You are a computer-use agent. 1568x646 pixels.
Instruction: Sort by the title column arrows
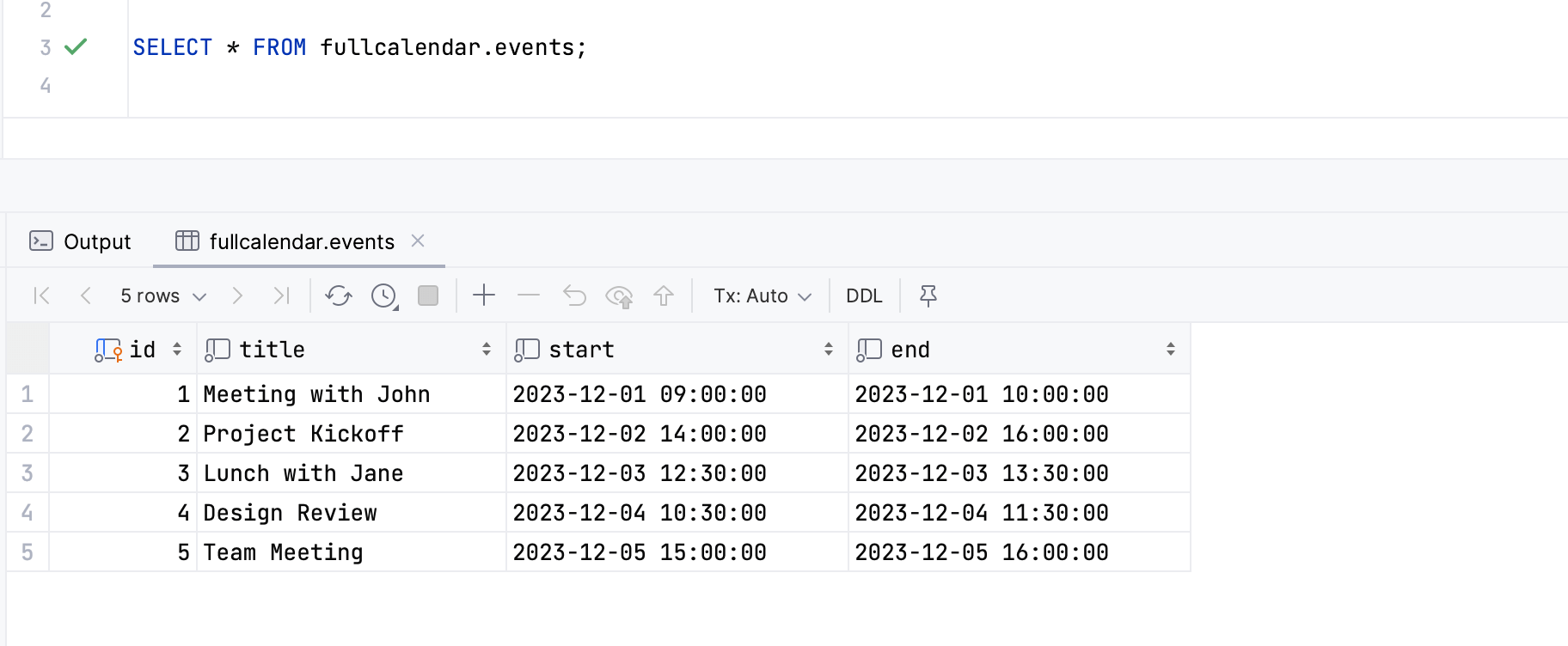click(487, 349)
